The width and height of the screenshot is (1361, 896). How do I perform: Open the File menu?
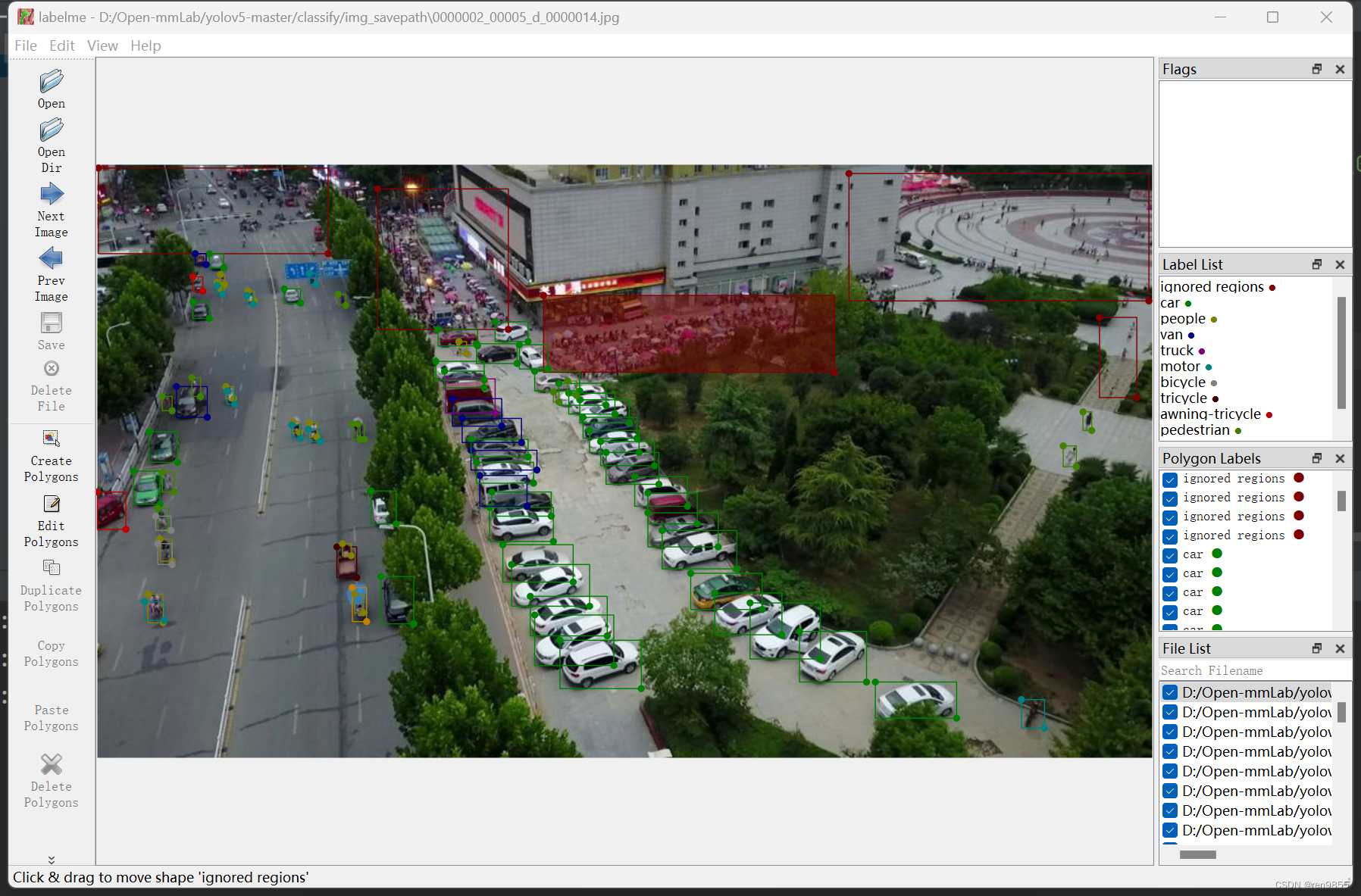[x=25, y=45]
